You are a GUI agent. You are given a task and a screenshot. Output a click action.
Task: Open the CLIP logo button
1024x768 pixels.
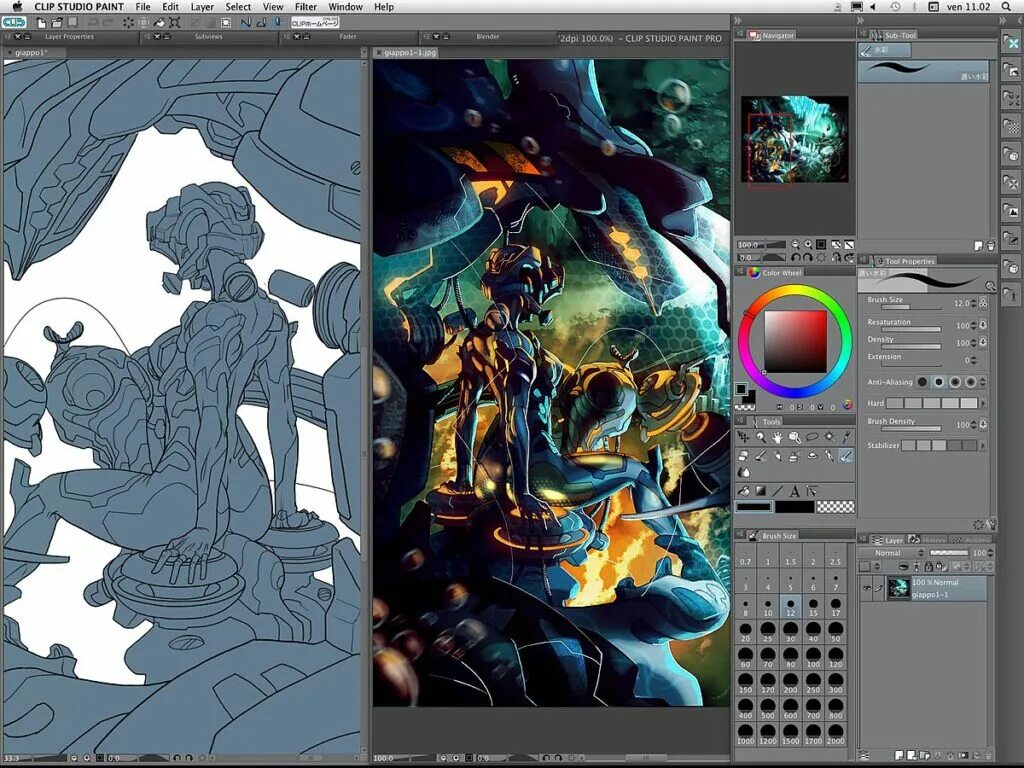point(14,22)
